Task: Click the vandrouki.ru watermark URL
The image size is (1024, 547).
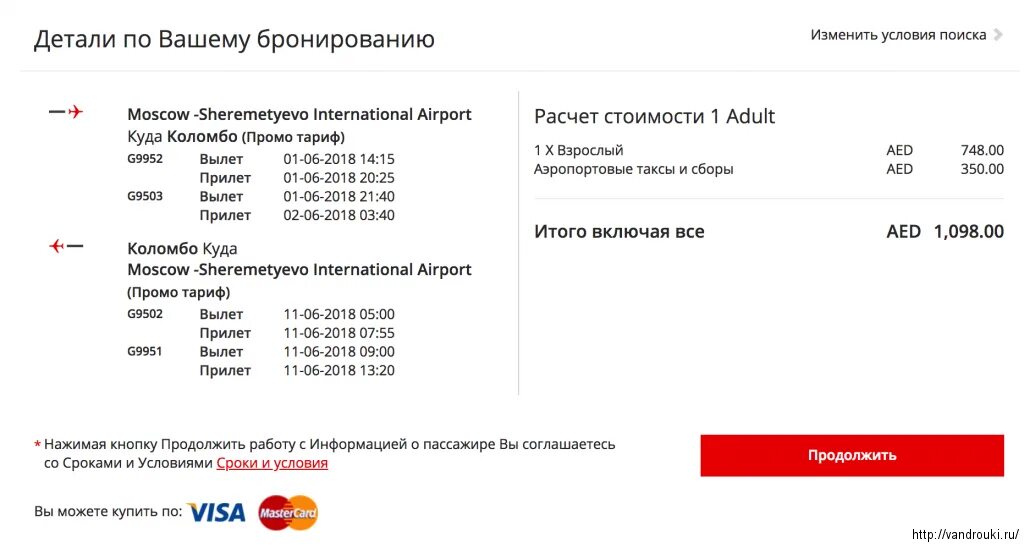Action: point(965,535)
